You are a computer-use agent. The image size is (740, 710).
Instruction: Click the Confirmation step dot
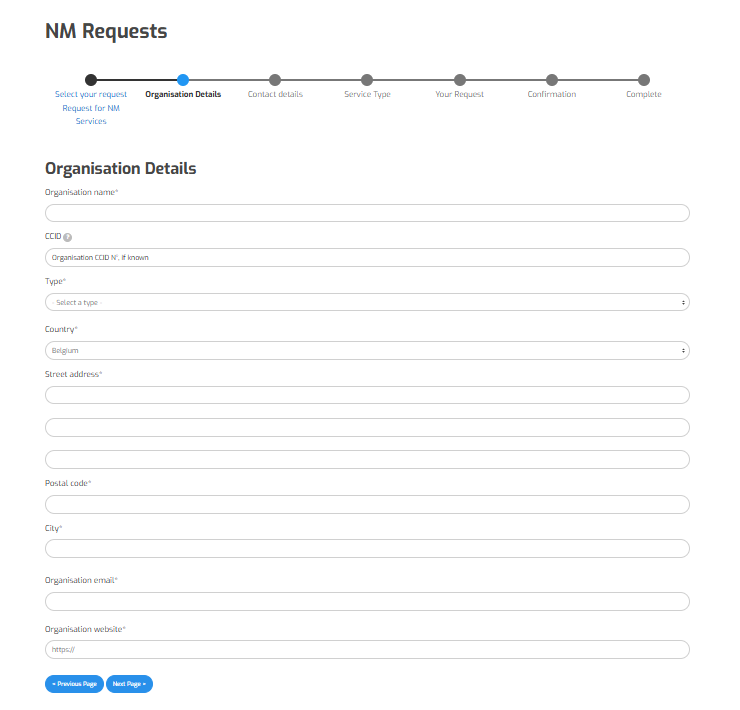tap(552, 80)
